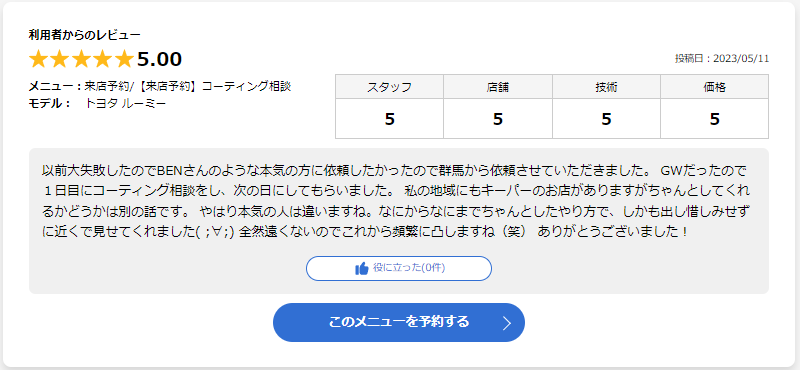800x370 pixels.
Task: Select the スタッフ rating column header
Action: [389, 87]
